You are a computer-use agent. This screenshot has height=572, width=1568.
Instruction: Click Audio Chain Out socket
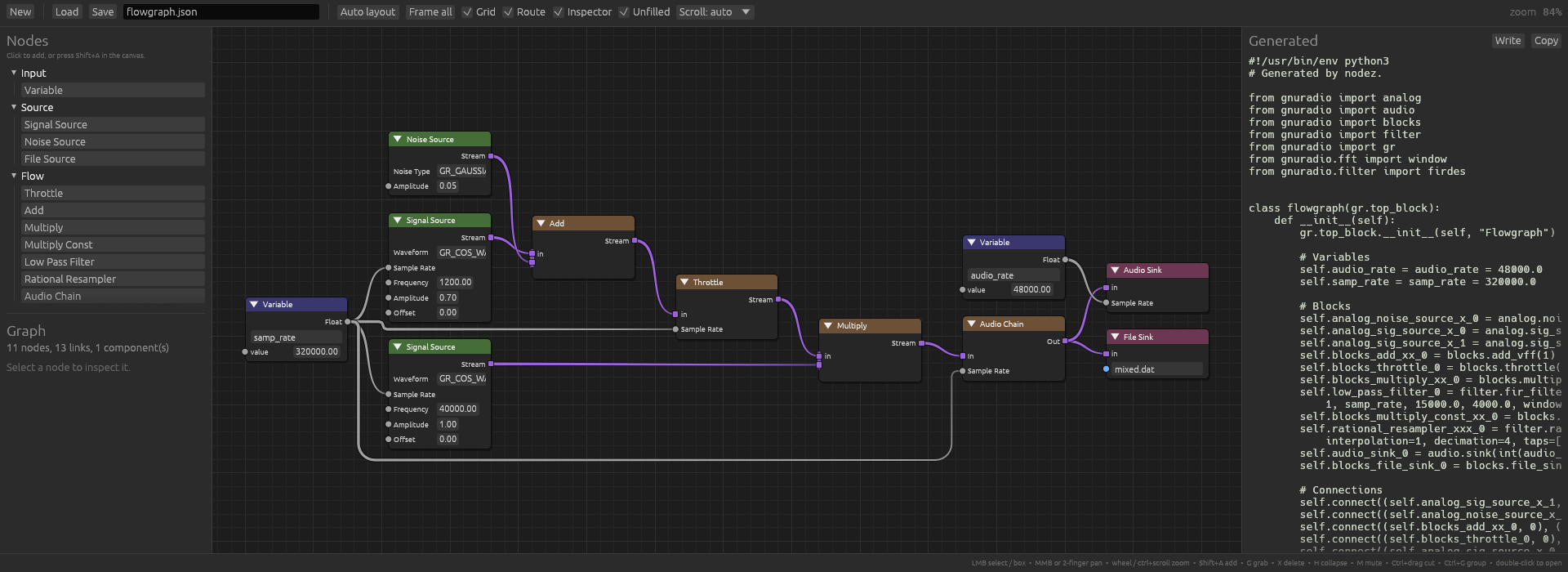tap(1065, 342)
